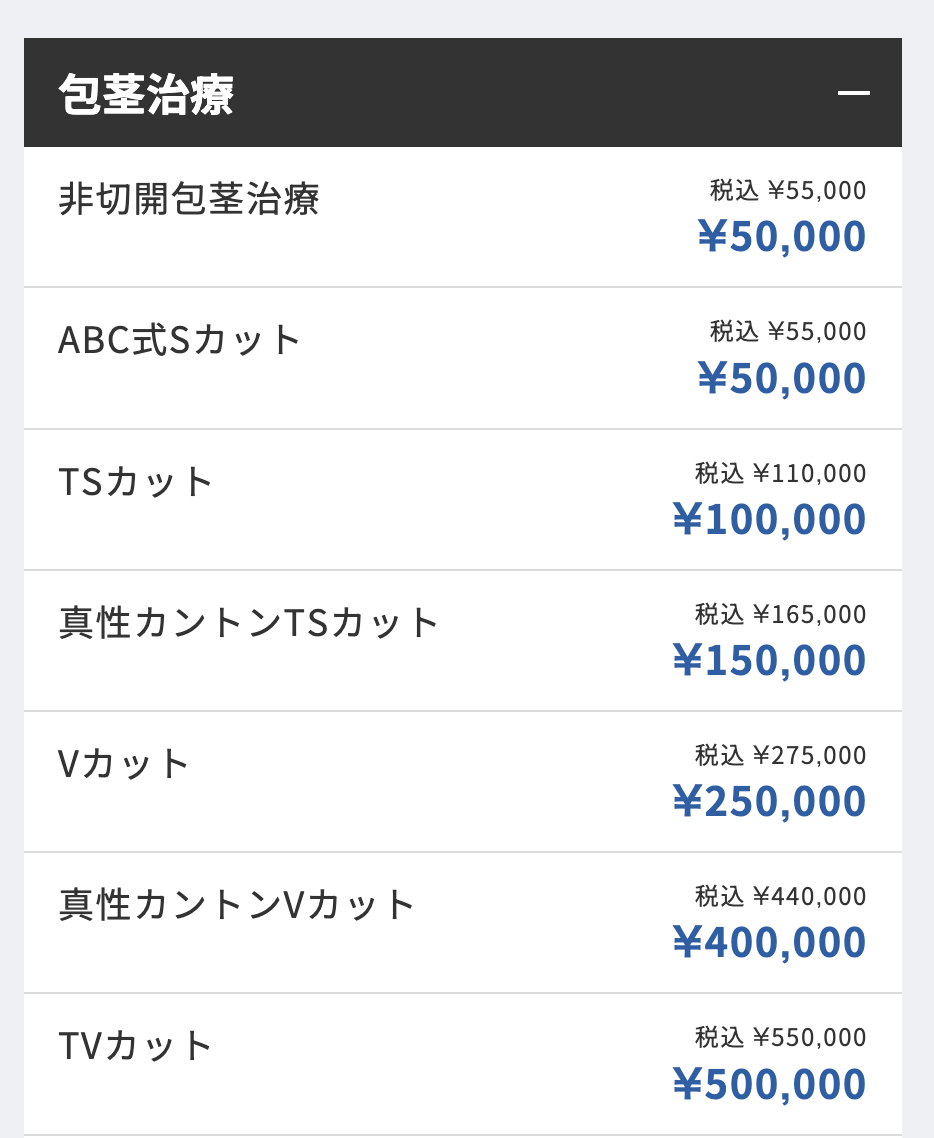Select the ABC式Sカット item

point(463,358)
